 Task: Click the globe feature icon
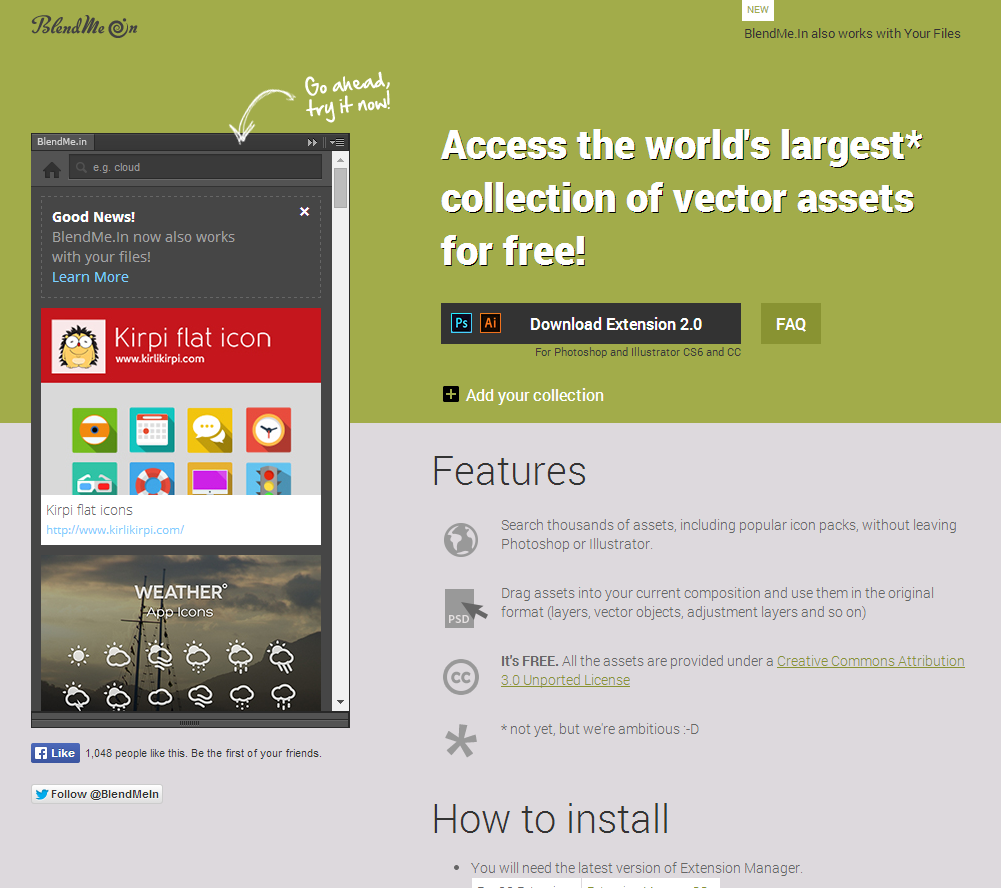[461, 539]
